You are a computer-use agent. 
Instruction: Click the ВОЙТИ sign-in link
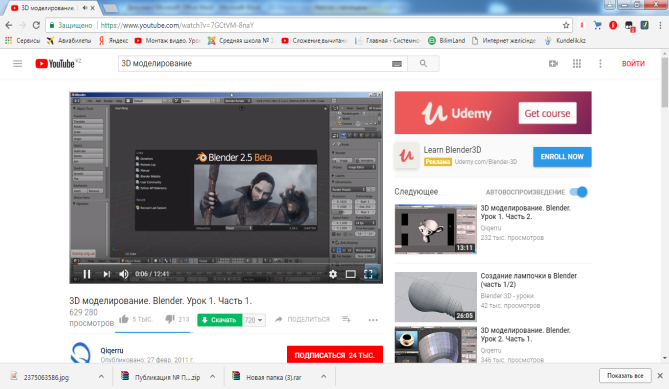[x=633, y=64]
